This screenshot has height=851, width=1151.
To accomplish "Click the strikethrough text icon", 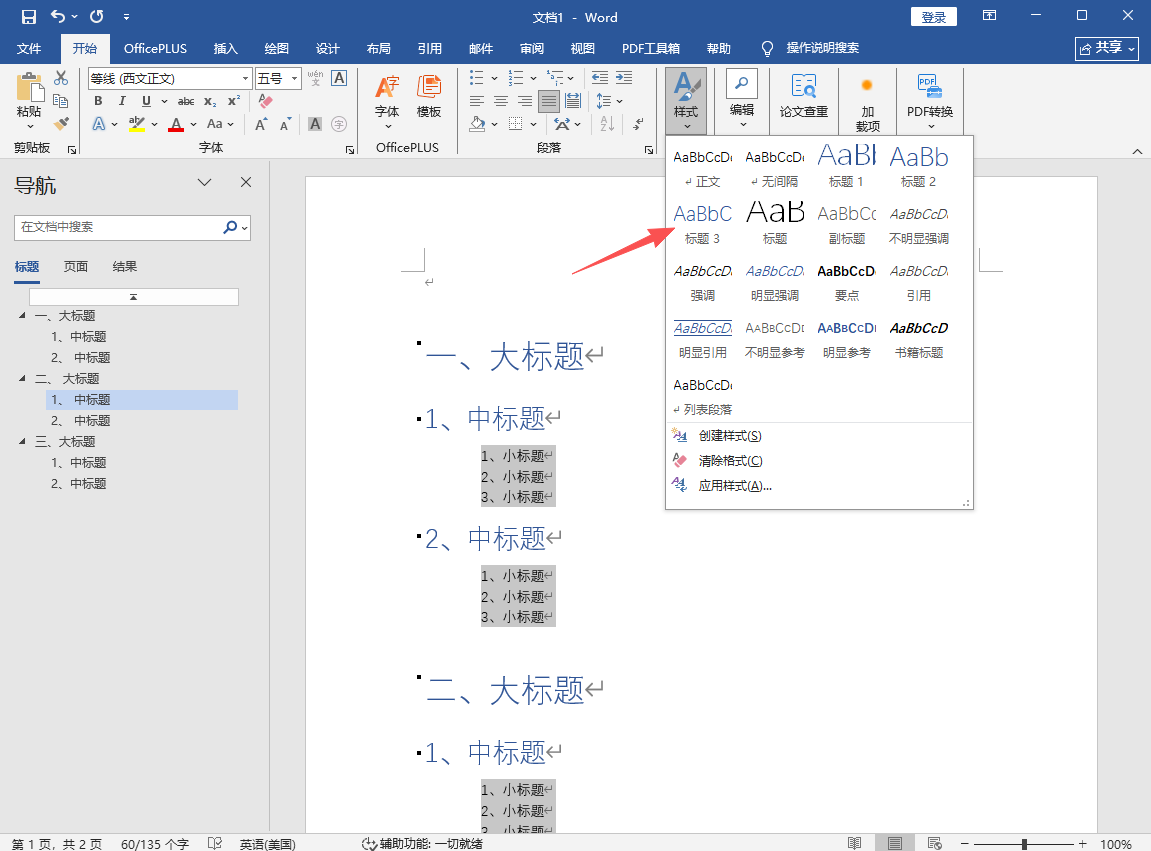I will pyautogui.click(x=185, y=101).
